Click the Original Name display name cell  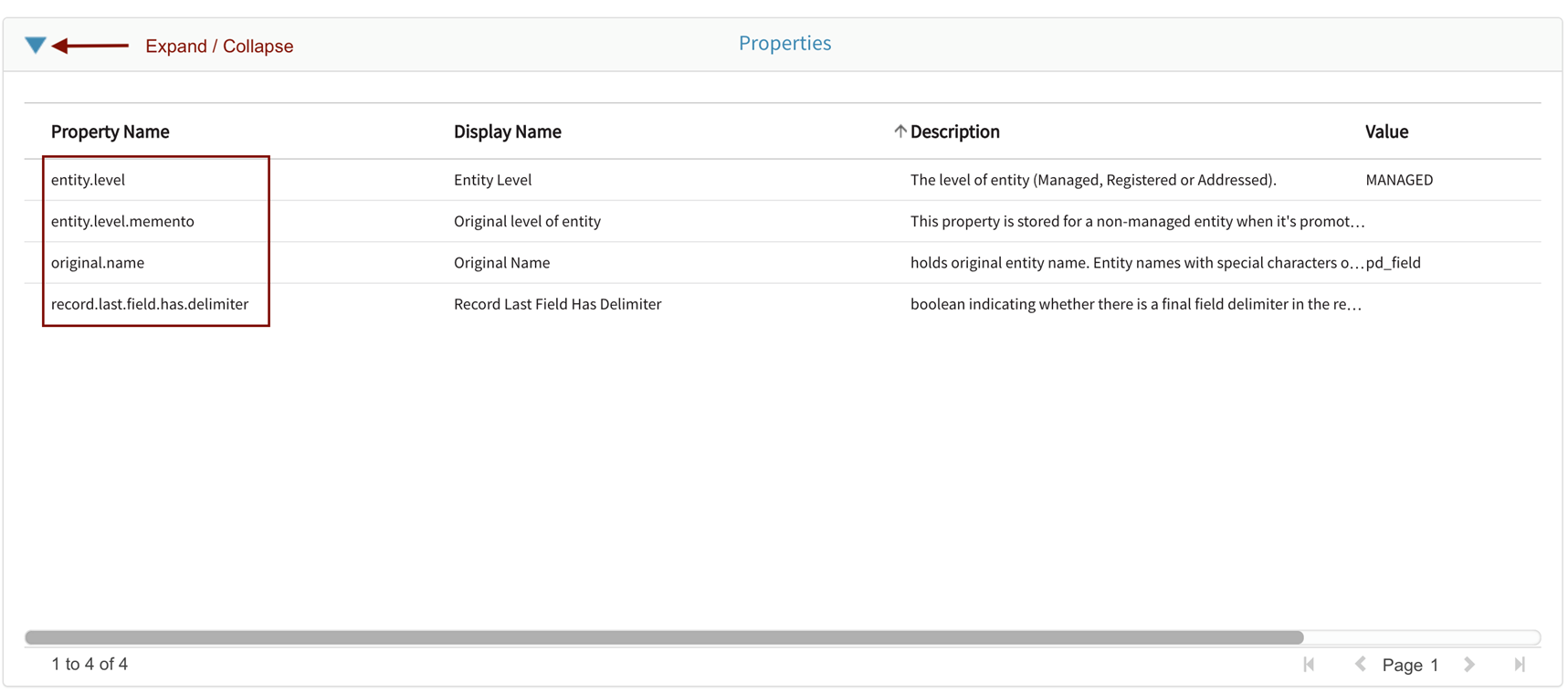[x=501, y=263]
